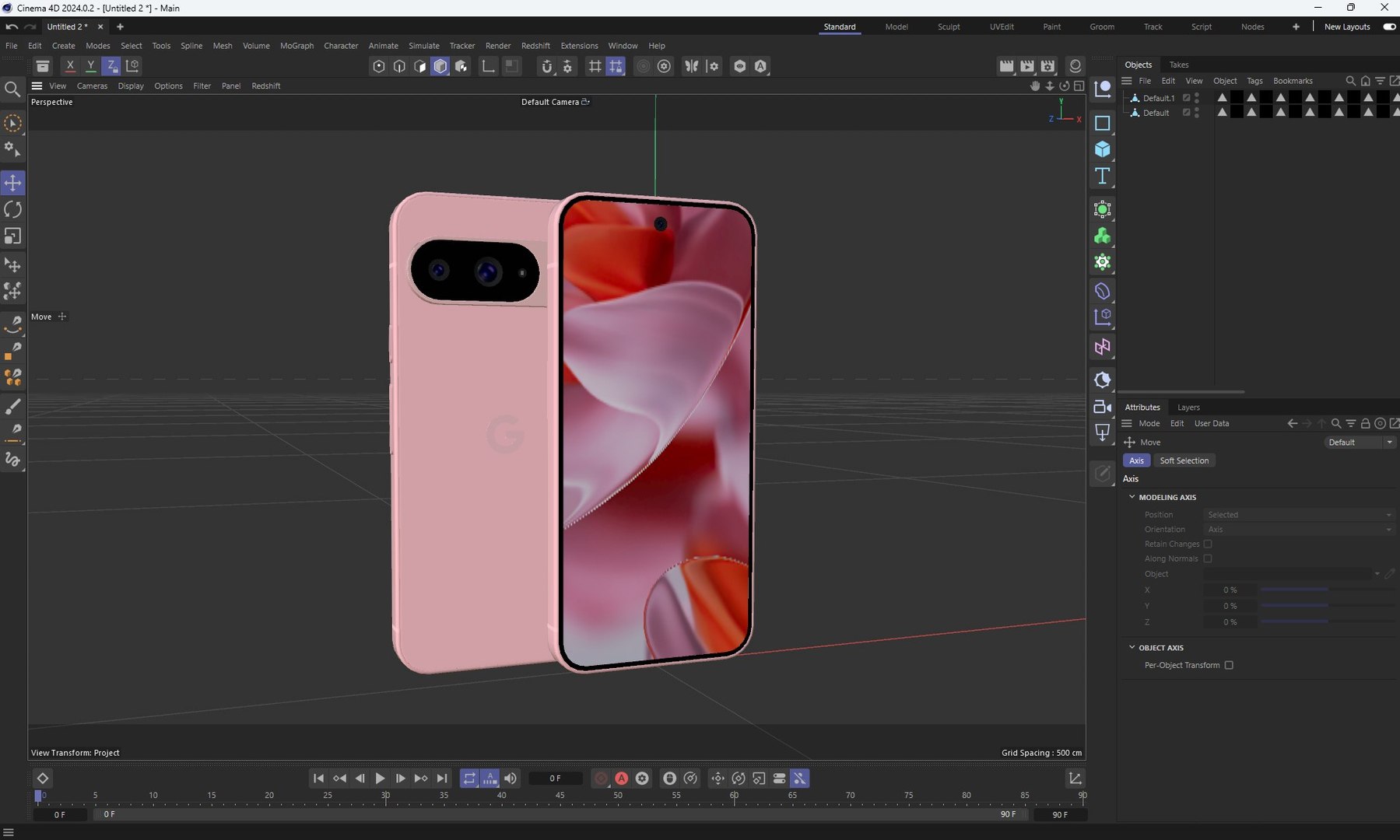Click Render View clapperboard icon
The height and width of the screenshot is (840, 1400).
pyautogui.click(x=1006, y=66)
